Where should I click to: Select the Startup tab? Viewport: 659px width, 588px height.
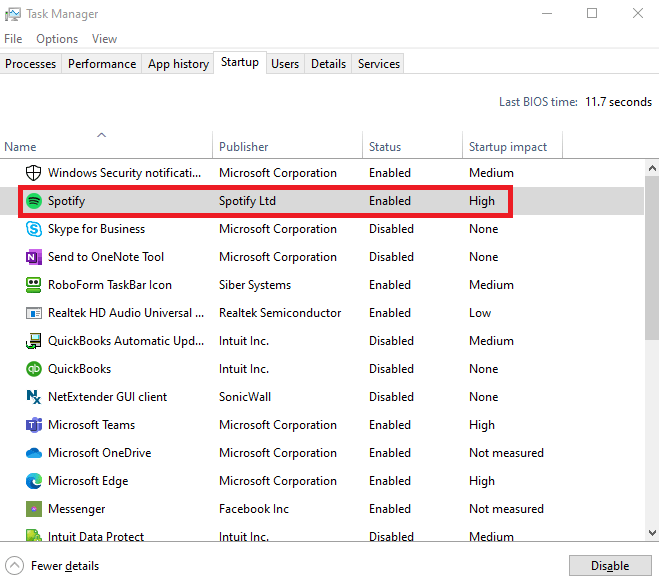pos(240,62)
